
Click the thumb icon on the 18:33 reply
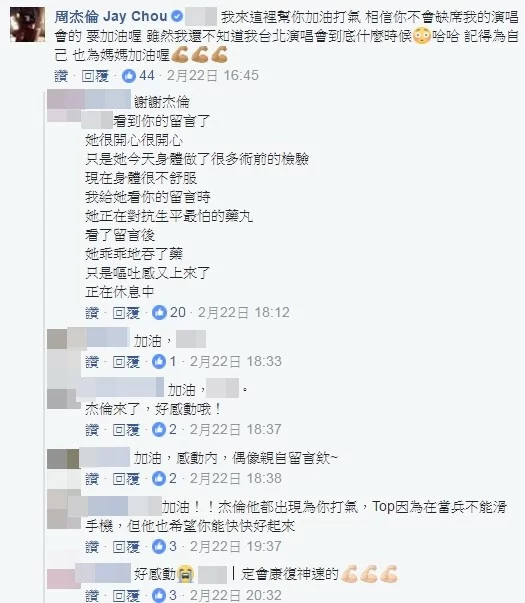[x=159, y=361]
